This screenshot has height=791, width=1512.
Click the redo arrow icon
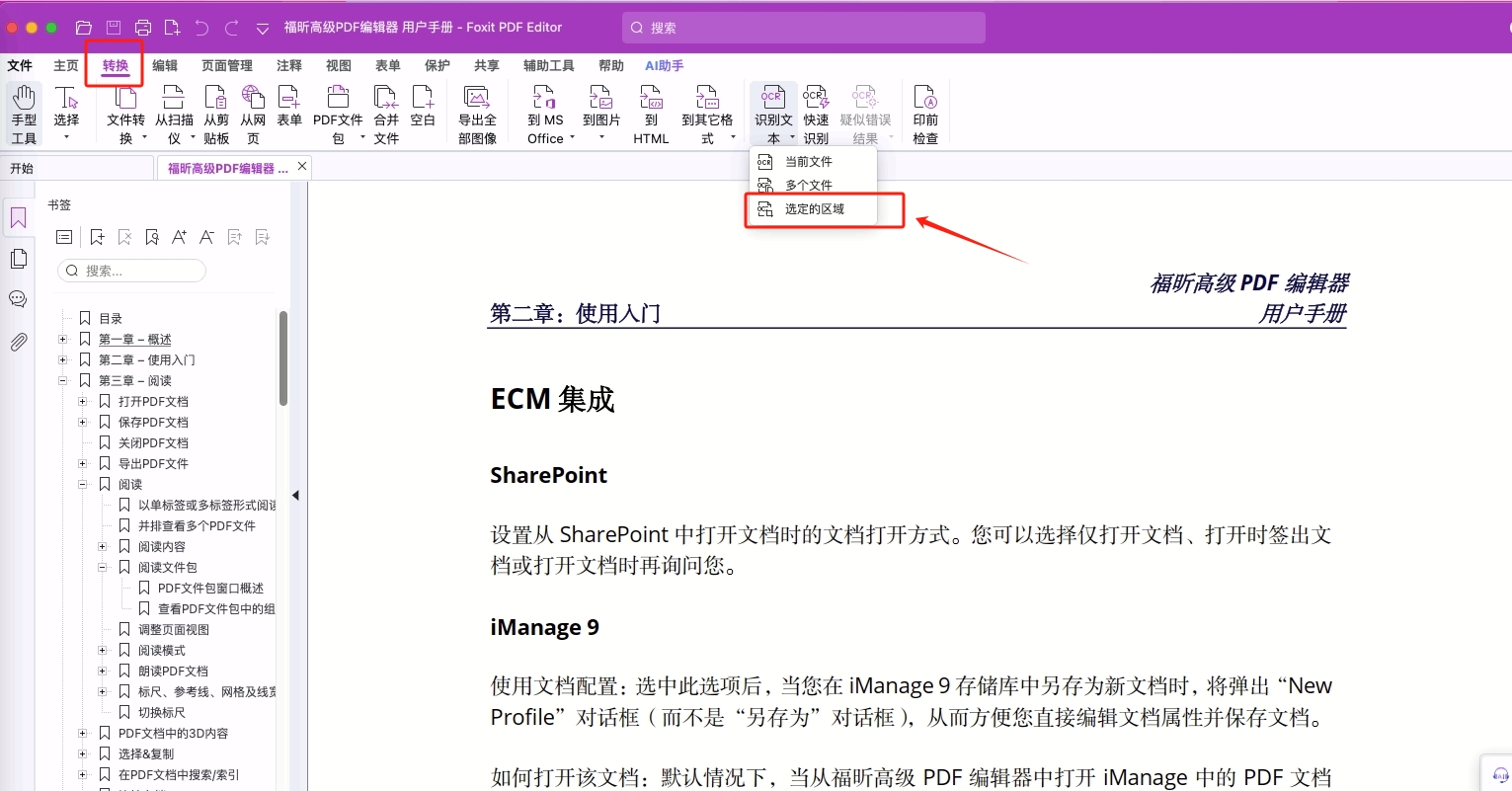coord(232,28)
